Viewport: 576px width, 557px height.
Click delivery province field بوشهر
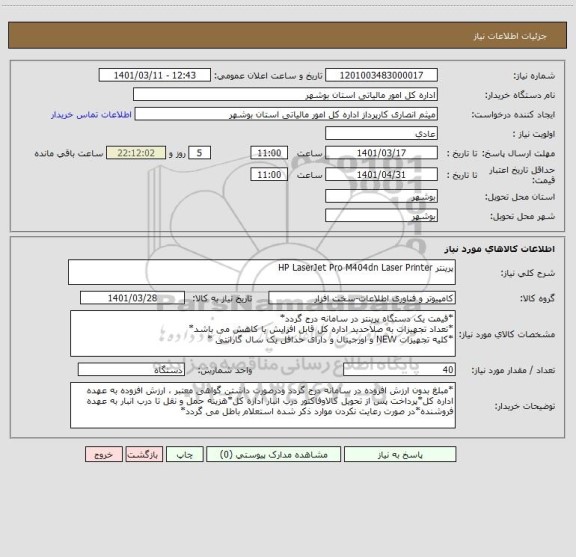(381, 197)
